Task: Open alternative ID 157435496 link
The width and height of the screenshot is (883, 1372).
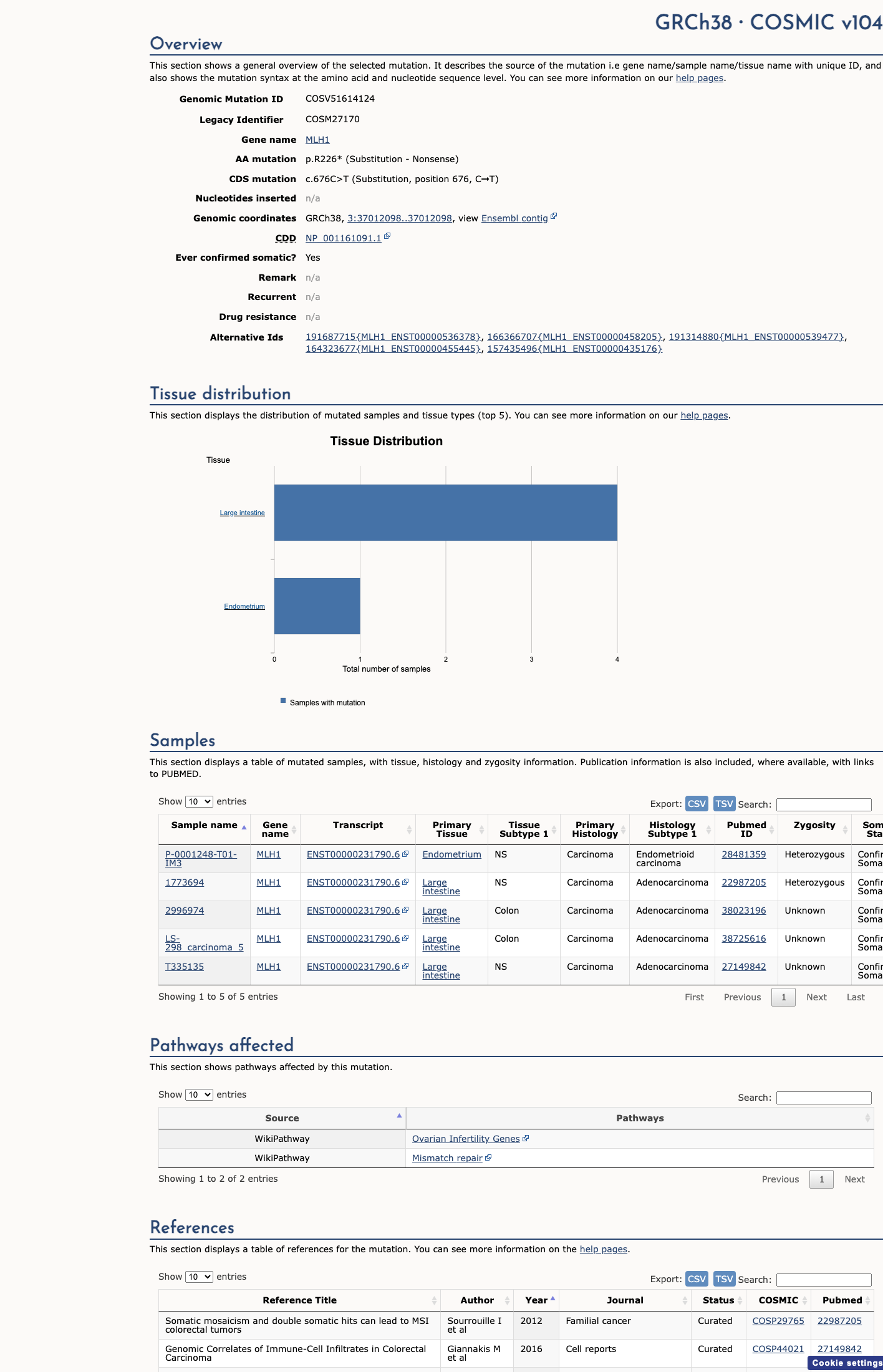Action: point(574,349)
